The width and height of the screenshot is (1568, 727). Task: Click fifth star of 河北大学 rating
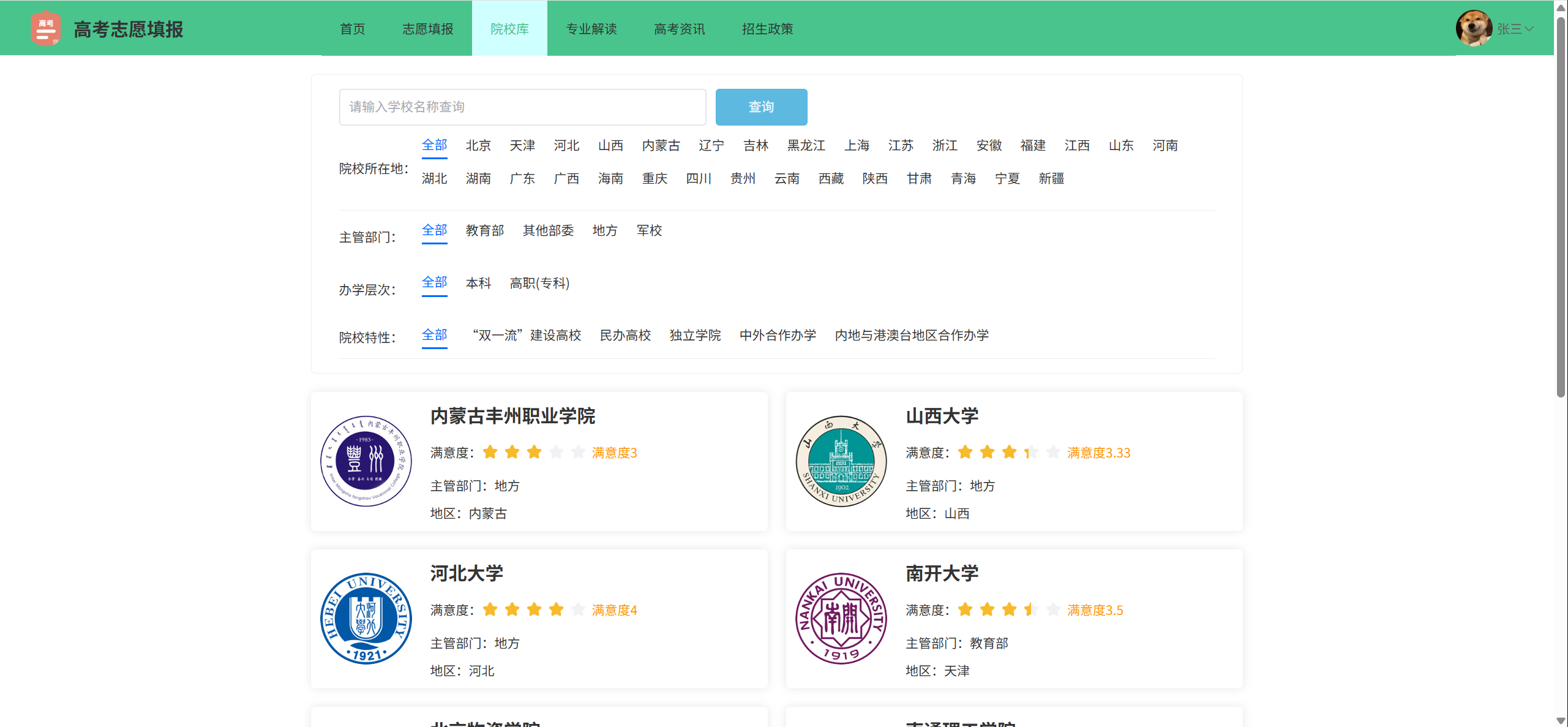[x=578, y=609]
